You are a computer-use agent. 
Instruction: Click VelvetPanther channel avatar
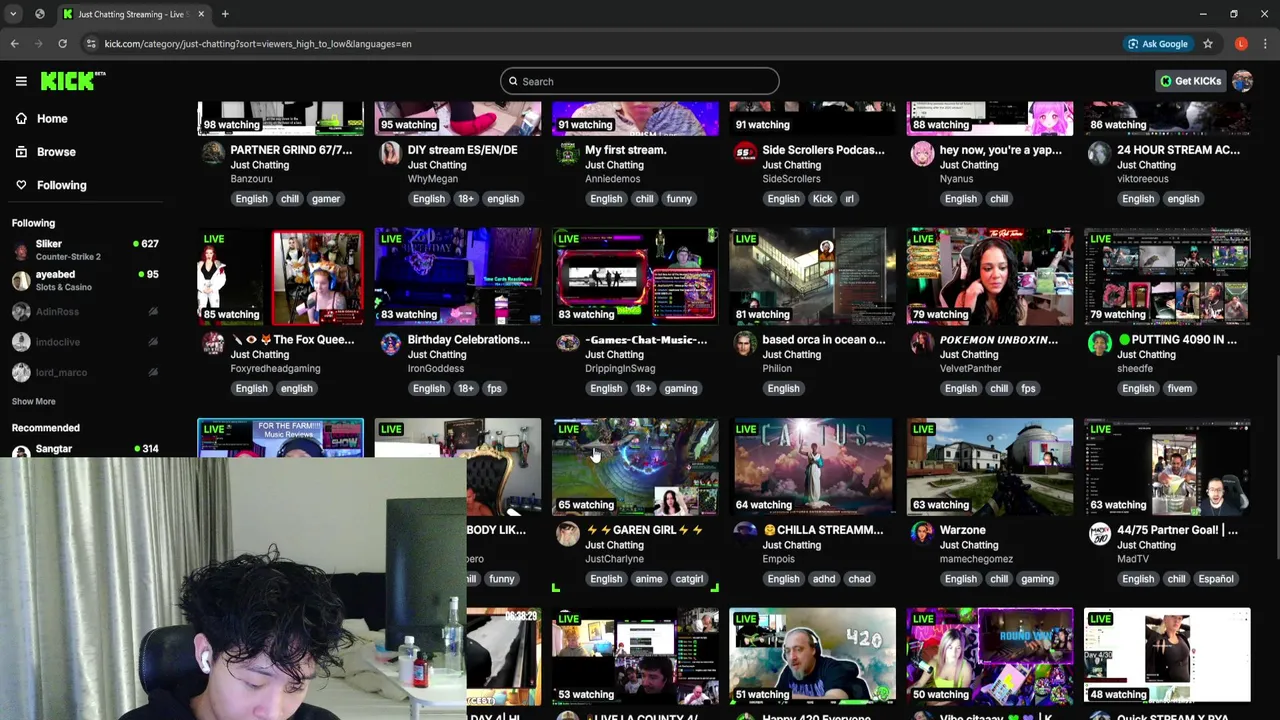coord(922,343)
